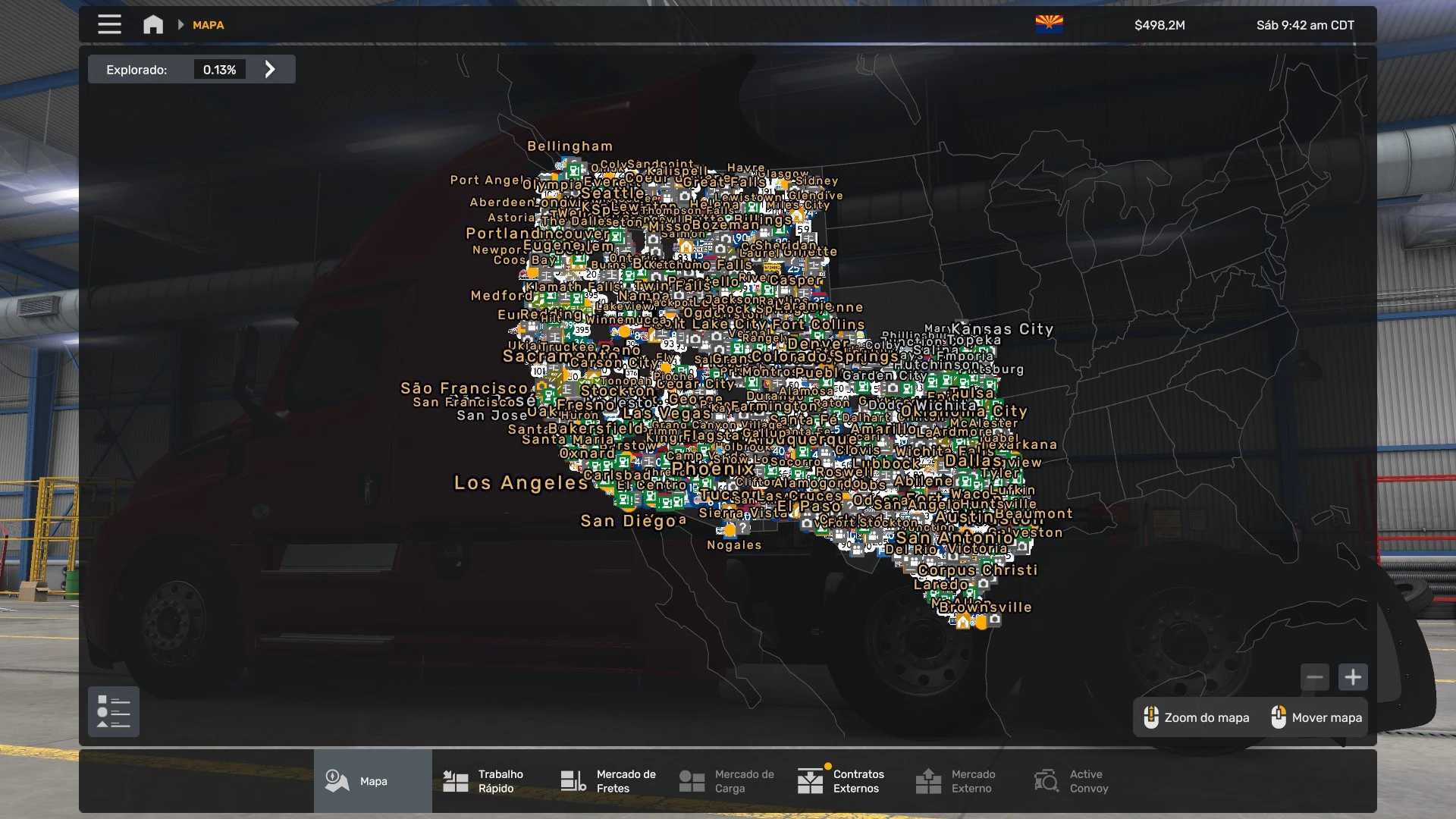Click the $498,2M money balance
Image resolution: width=1456 pixels, height=819 pixels.
1159,25
